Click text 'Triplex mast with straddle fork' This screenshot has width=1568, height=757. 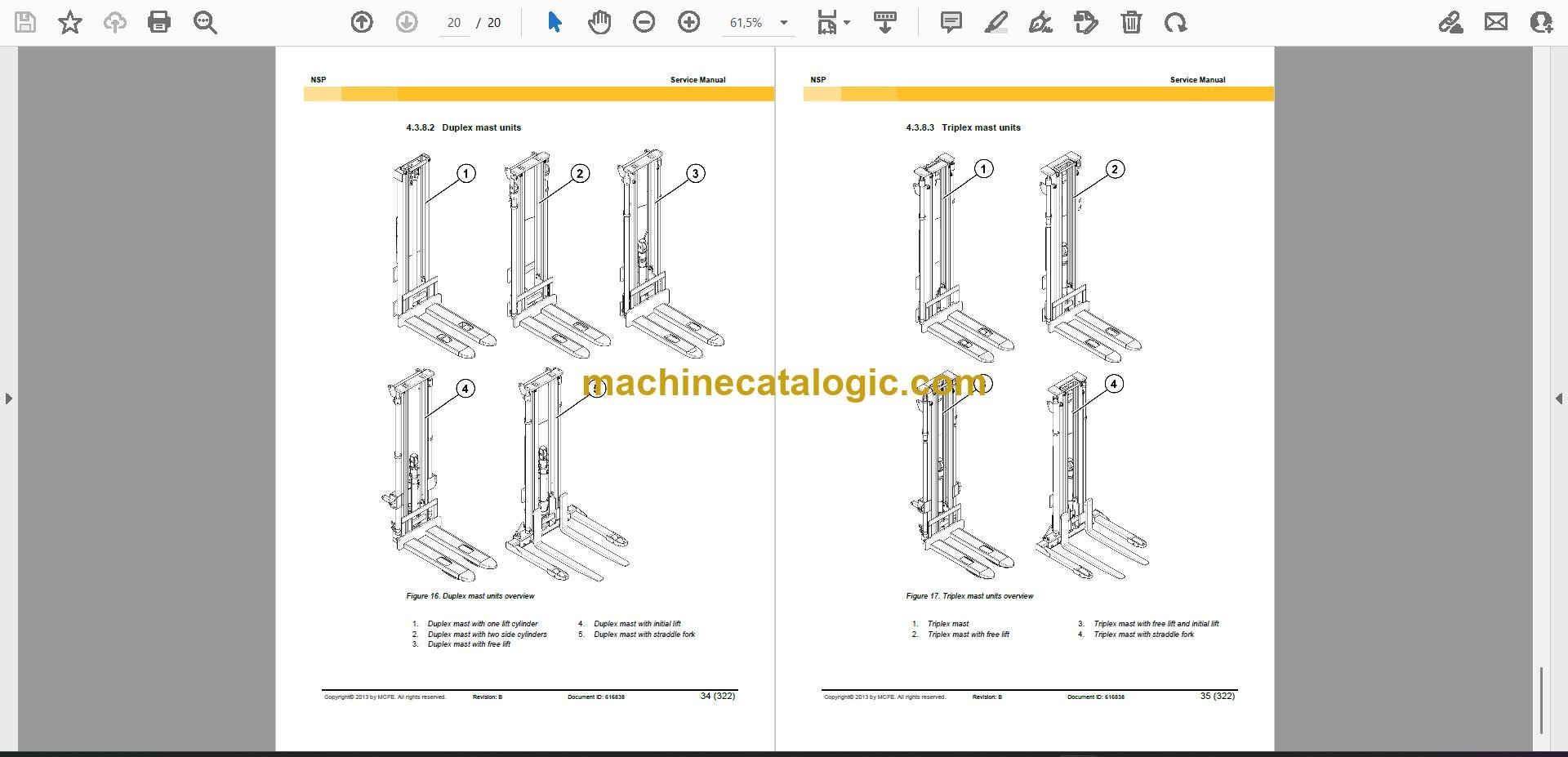point(1143,635)
